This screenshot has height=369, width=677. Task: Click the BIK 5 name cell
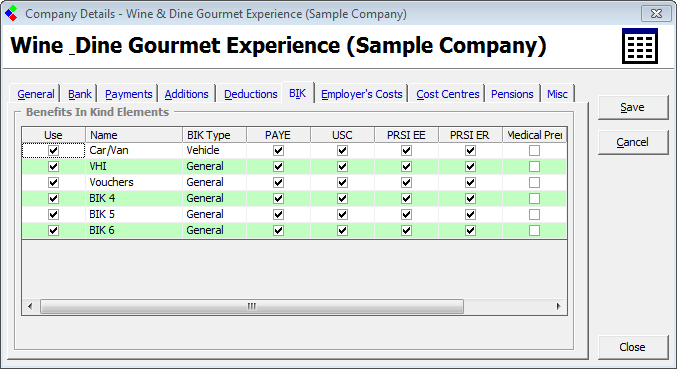click(134, 214)
